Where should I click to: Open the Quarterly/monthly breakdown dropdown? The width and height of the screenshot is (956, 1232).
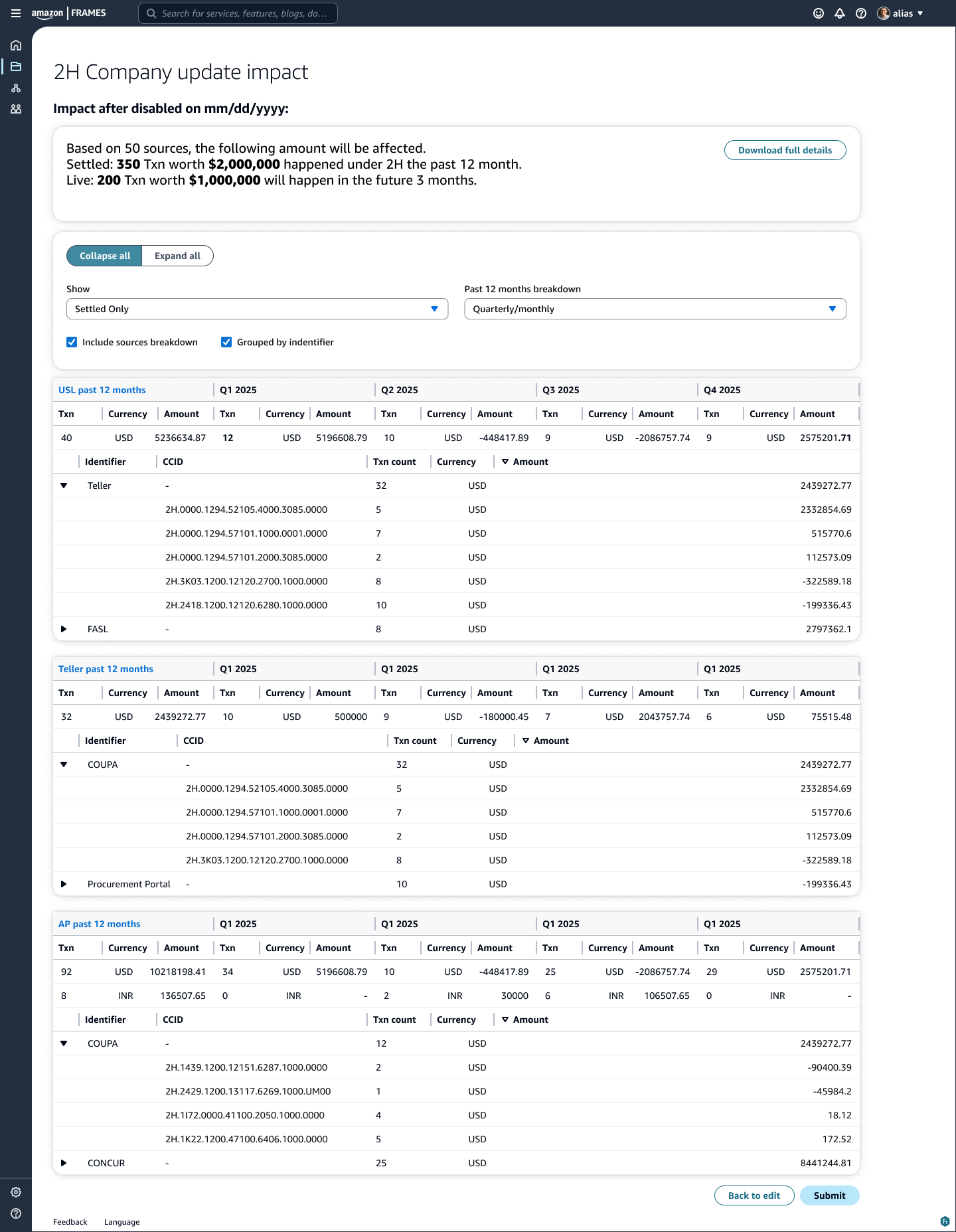pos(655,309)
